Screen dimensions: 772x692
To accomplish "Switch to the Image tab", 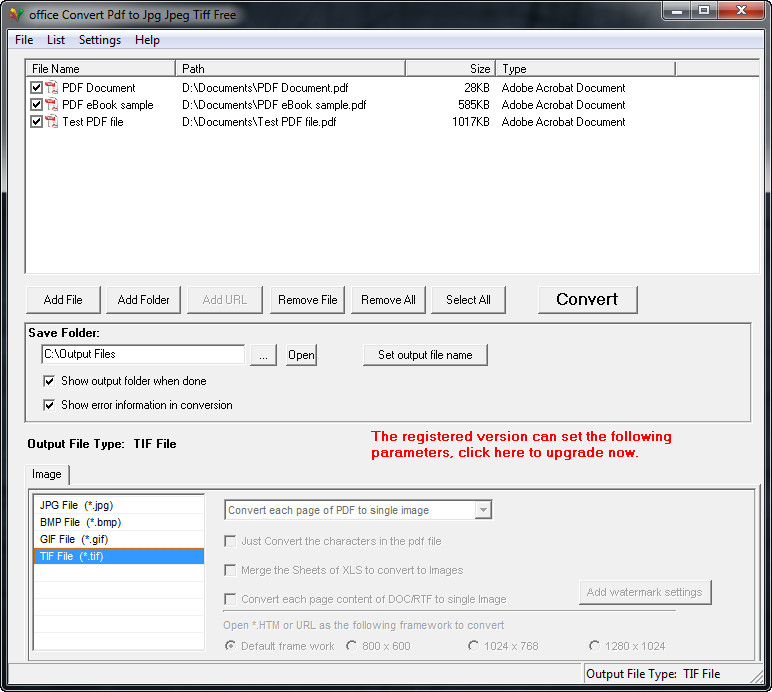I will (x=47, y=474).
